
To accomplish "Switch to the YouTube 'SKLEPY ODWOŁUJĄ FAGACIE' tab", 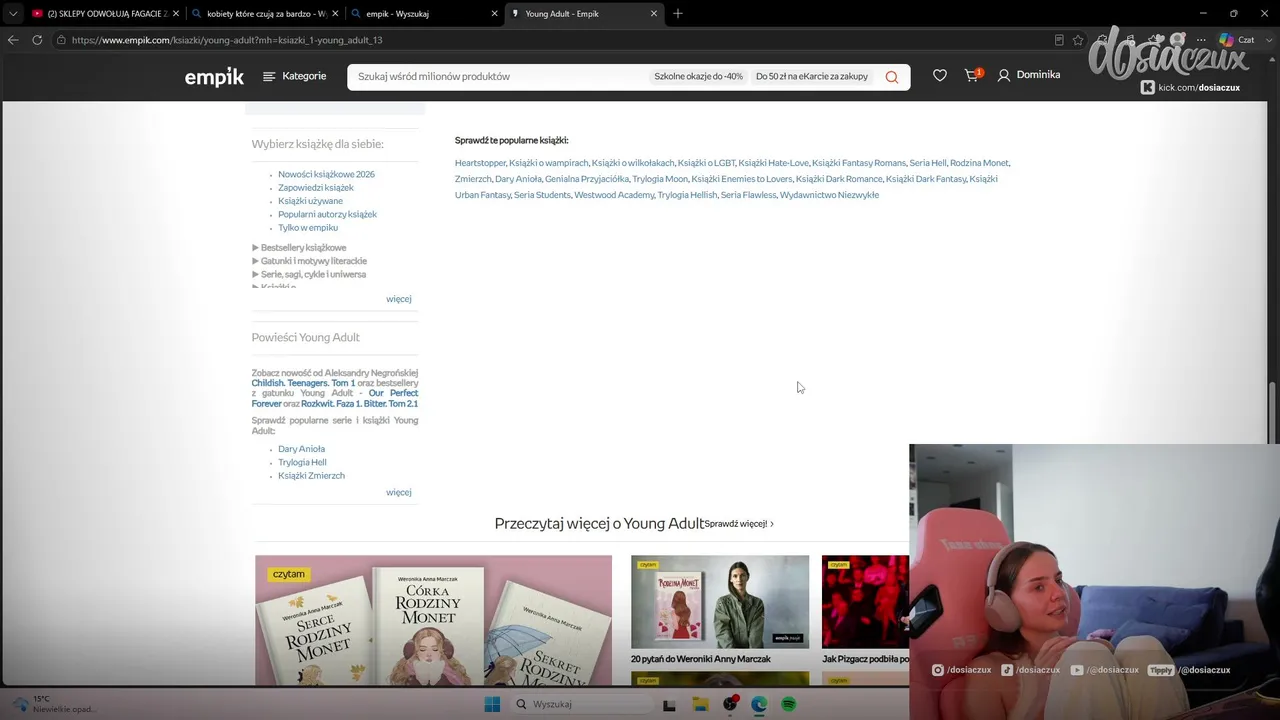I will point(105,14).
